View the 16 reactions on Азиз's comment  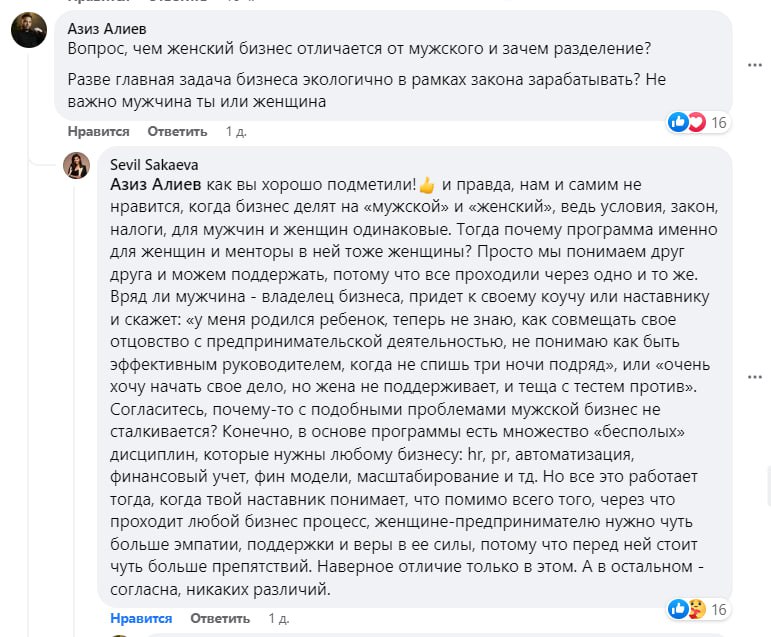(x=718, y=123)
